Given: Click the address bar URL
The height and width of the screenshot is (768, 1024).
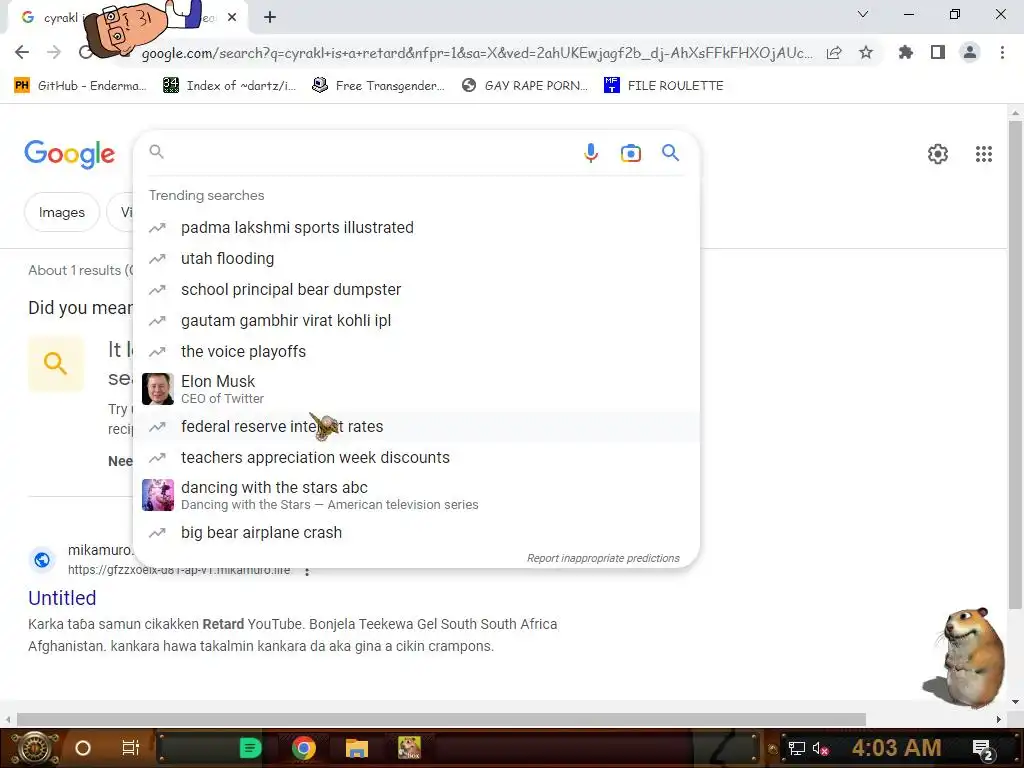Looking at the screenshot, I should [477, 53].
